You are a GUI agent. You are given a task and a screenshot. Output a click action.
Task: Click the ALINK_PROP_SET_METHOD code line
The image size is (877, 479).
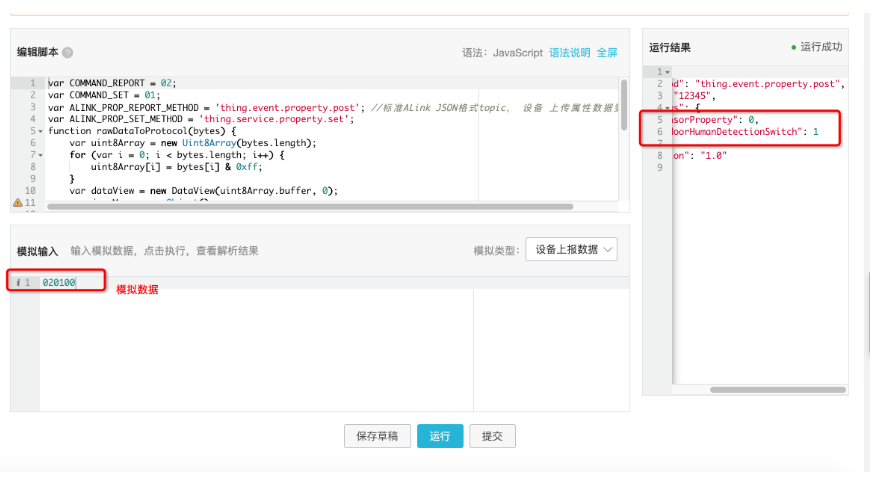pyautogui.click(x=201, y=119)
